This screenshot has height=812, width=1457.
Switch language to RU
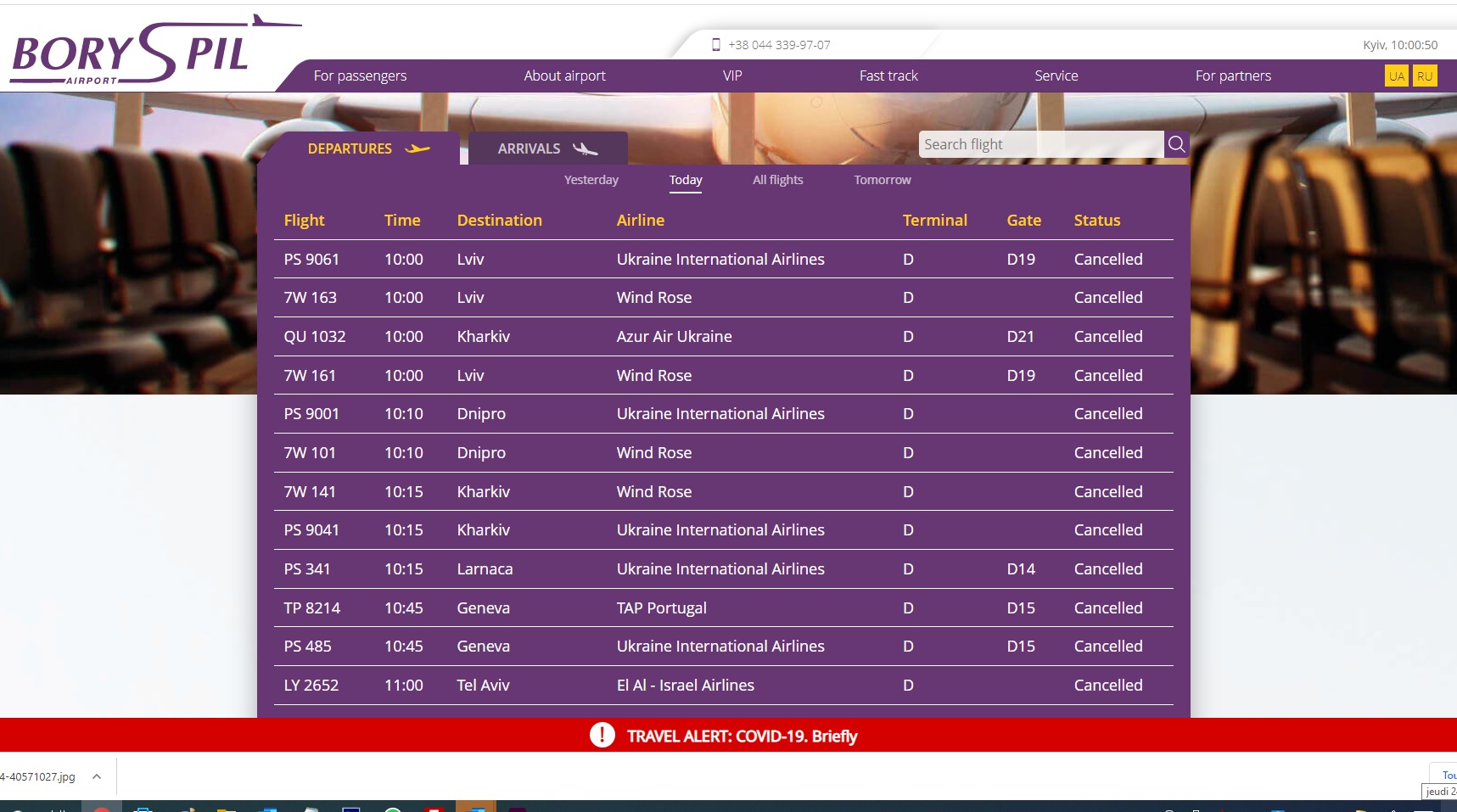[x=1425, y=76]
